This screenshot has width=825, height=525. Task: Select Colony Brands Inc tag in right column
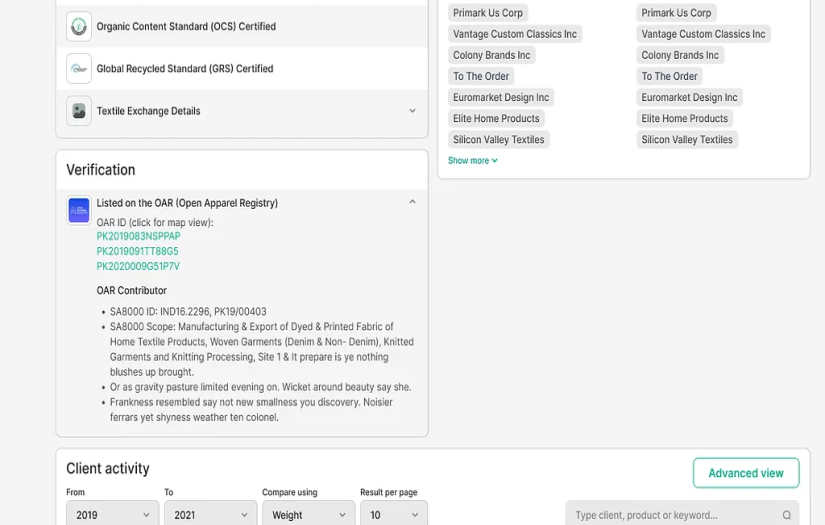680,55
